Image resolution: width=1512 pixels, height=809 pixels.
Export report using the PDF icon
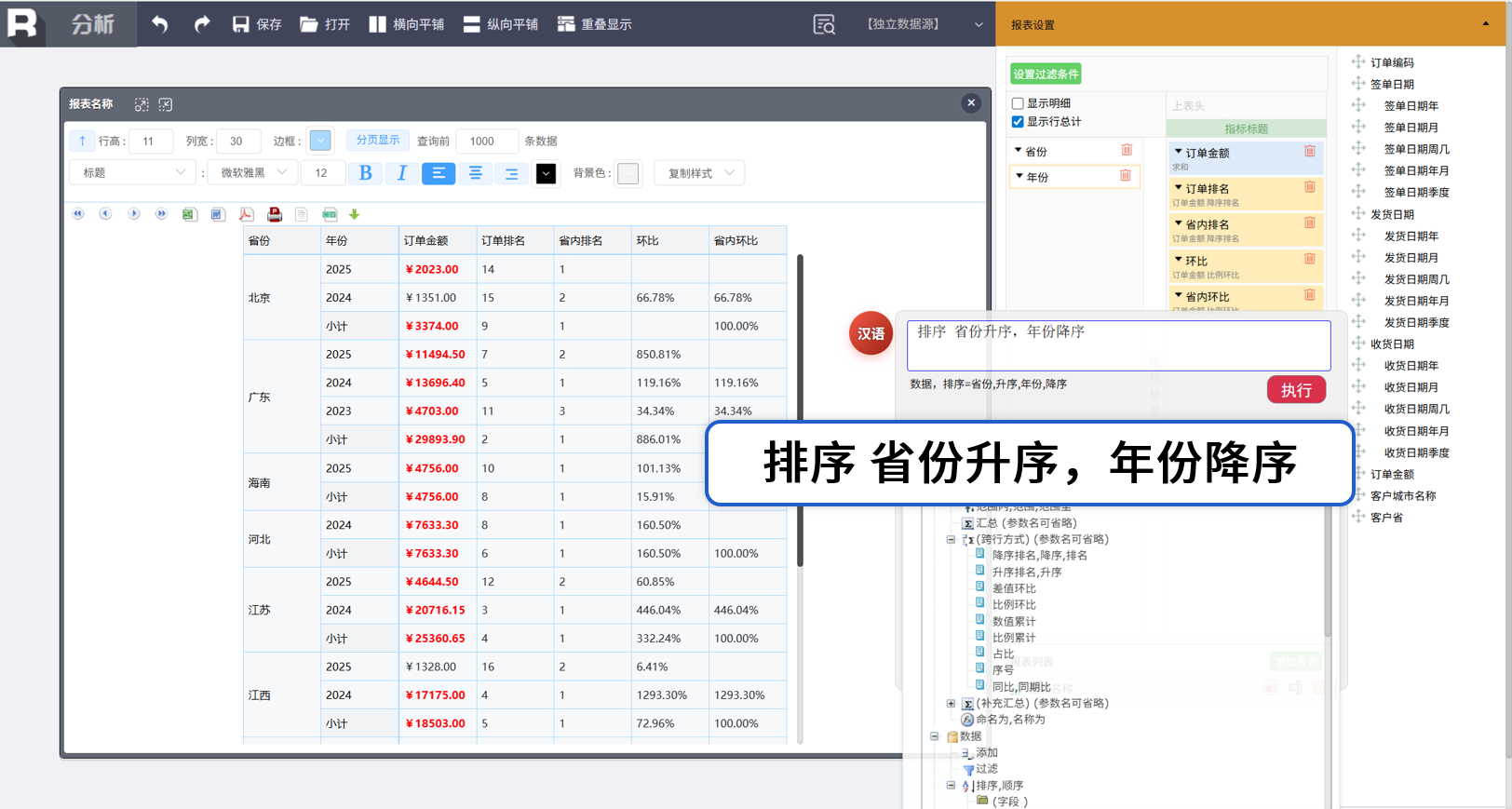(x=246, y=214)
